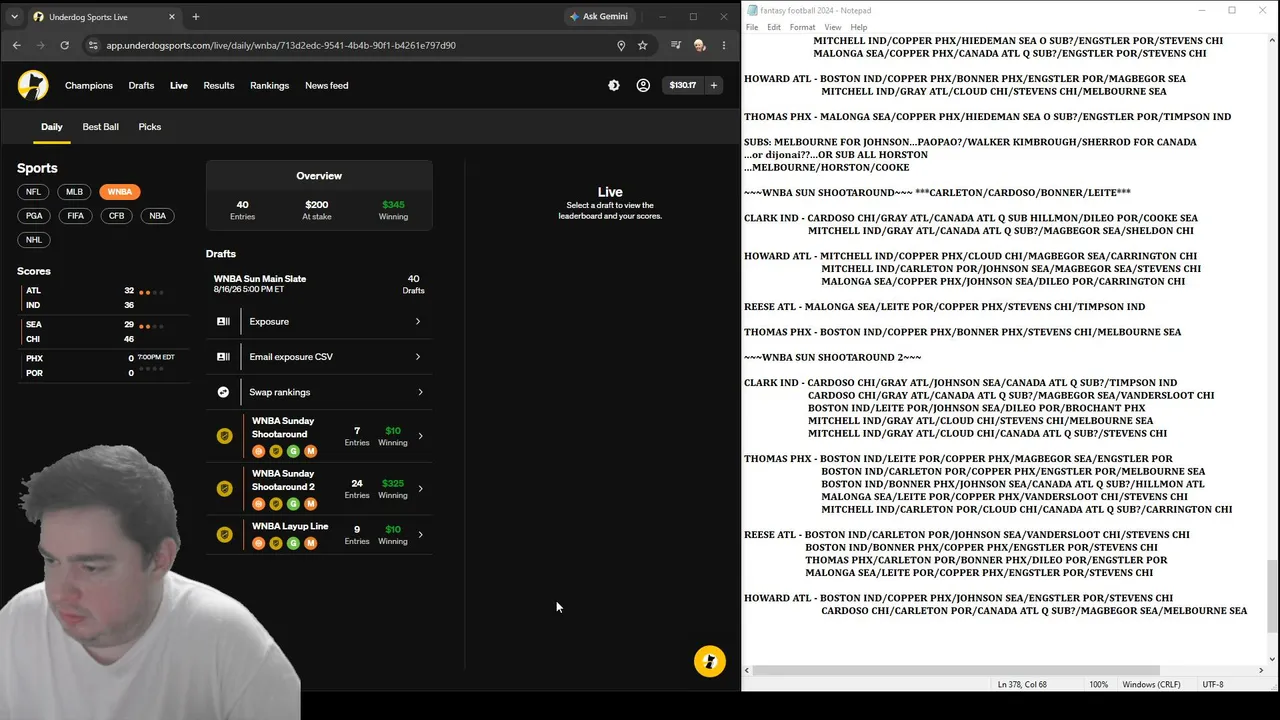
Task: Select the CFB sport filter
Action: pos(117,216)
